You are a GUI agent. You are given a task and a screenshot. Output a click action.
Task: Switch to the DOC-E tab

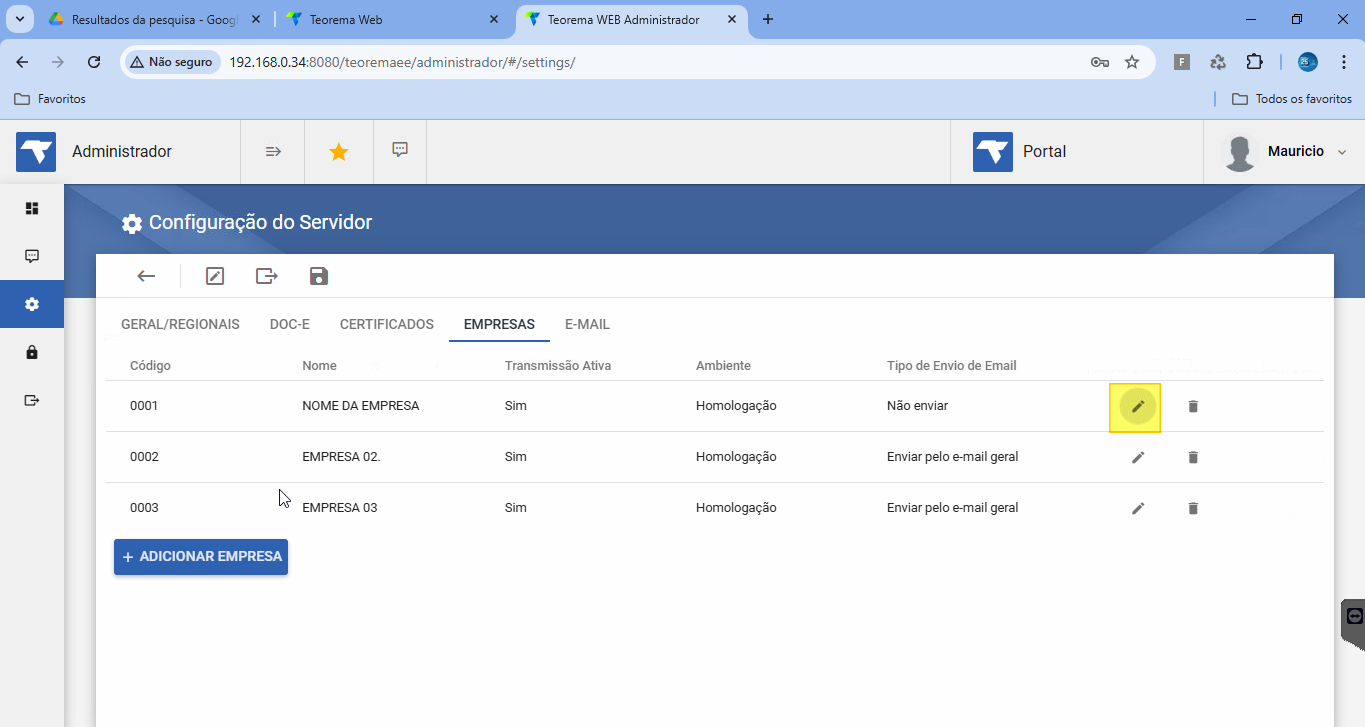[290, 324]
